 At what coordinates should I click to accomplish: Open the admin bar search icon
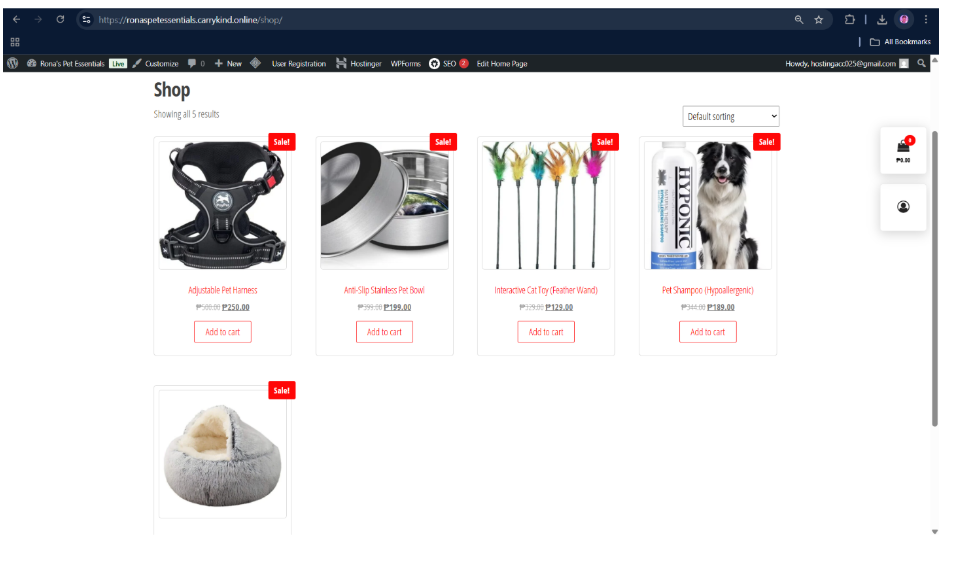pyautogui.click(x=921, y=63)
